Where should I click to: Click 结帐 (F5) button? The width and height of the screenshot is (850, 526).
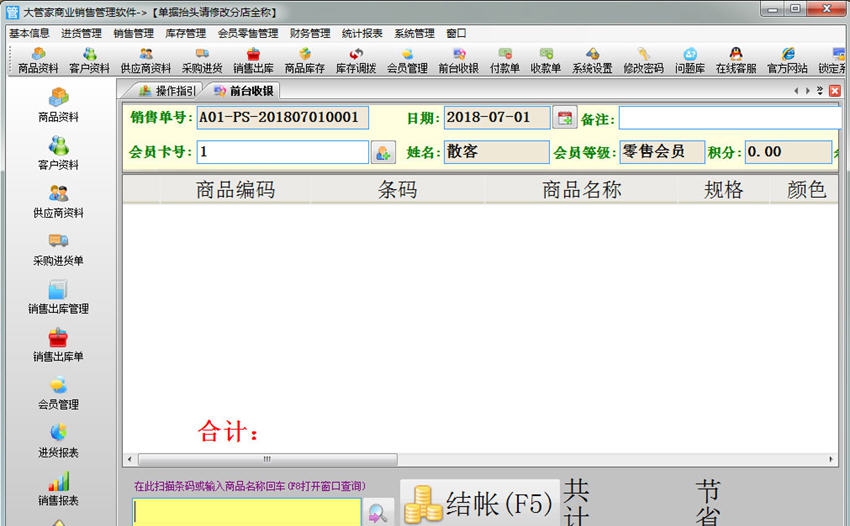pos(479,503)
